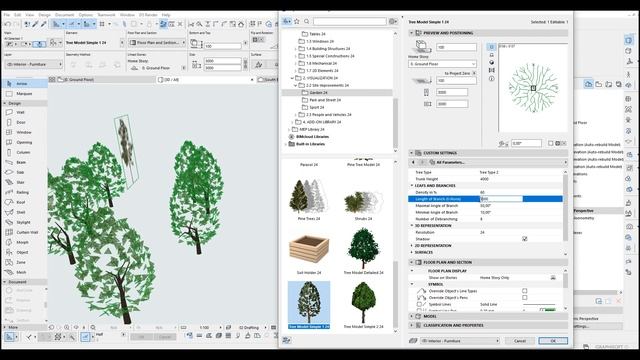Click the search magnifier icon in library browser

pyautogui.click(x=307, y=21)
